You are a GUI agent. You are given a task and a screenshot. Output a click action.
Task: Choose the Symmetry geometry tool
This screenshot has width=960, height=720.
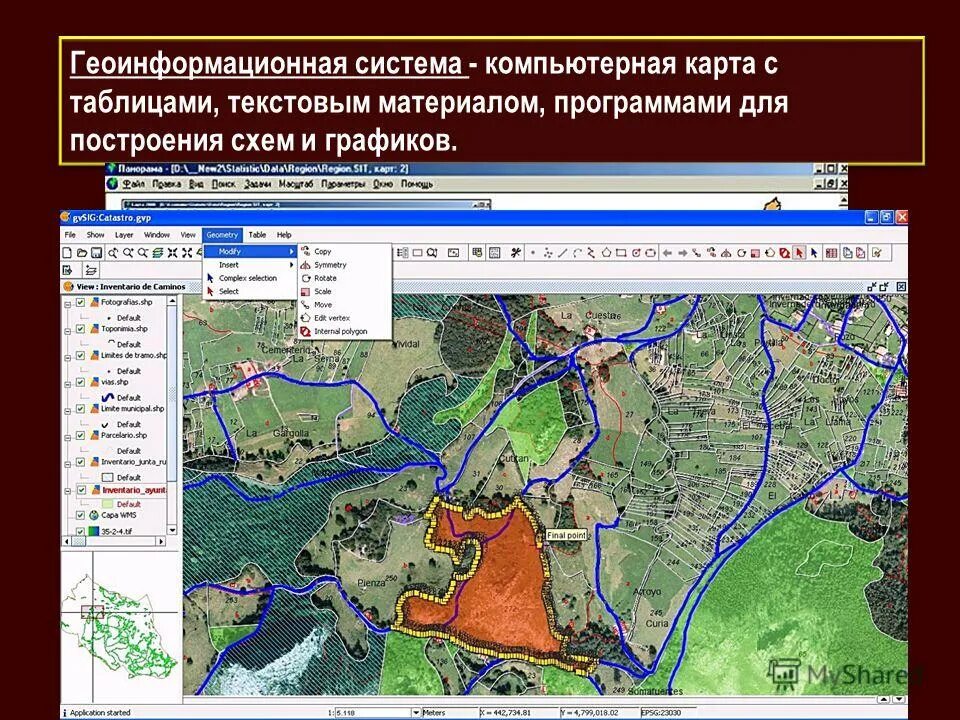coord(331,265)
